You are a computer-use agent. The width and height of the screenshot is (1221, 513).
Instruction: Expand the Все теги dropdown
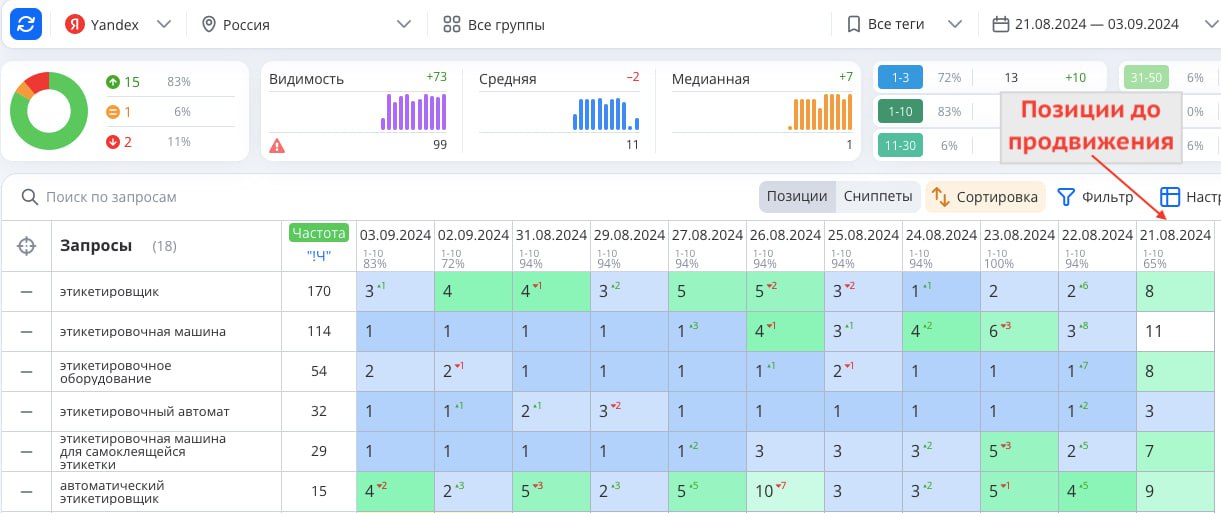954,24
